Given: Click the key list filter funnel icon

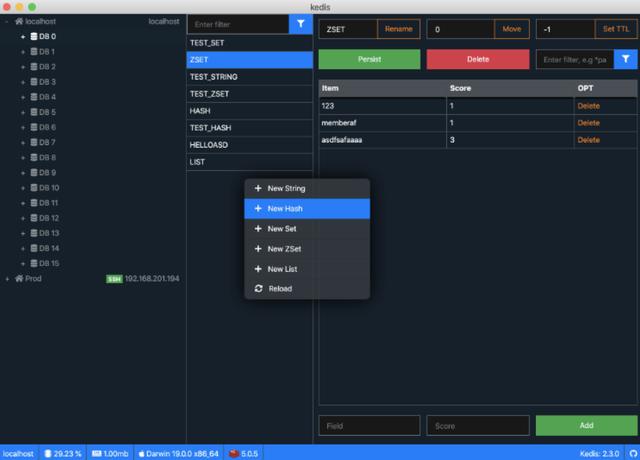Looking at the screenshot, I should click(x=300, y=24).
